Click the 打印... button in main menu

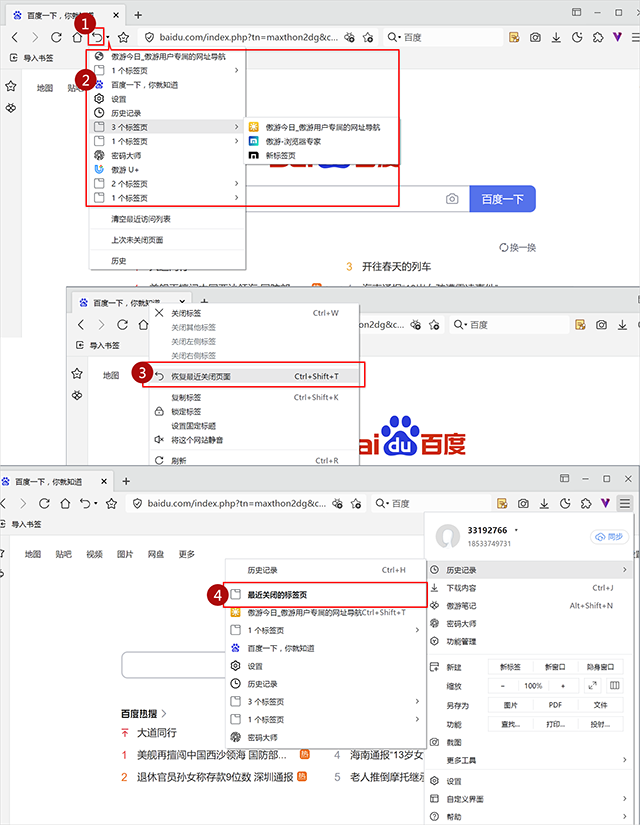tap(555, 724)
